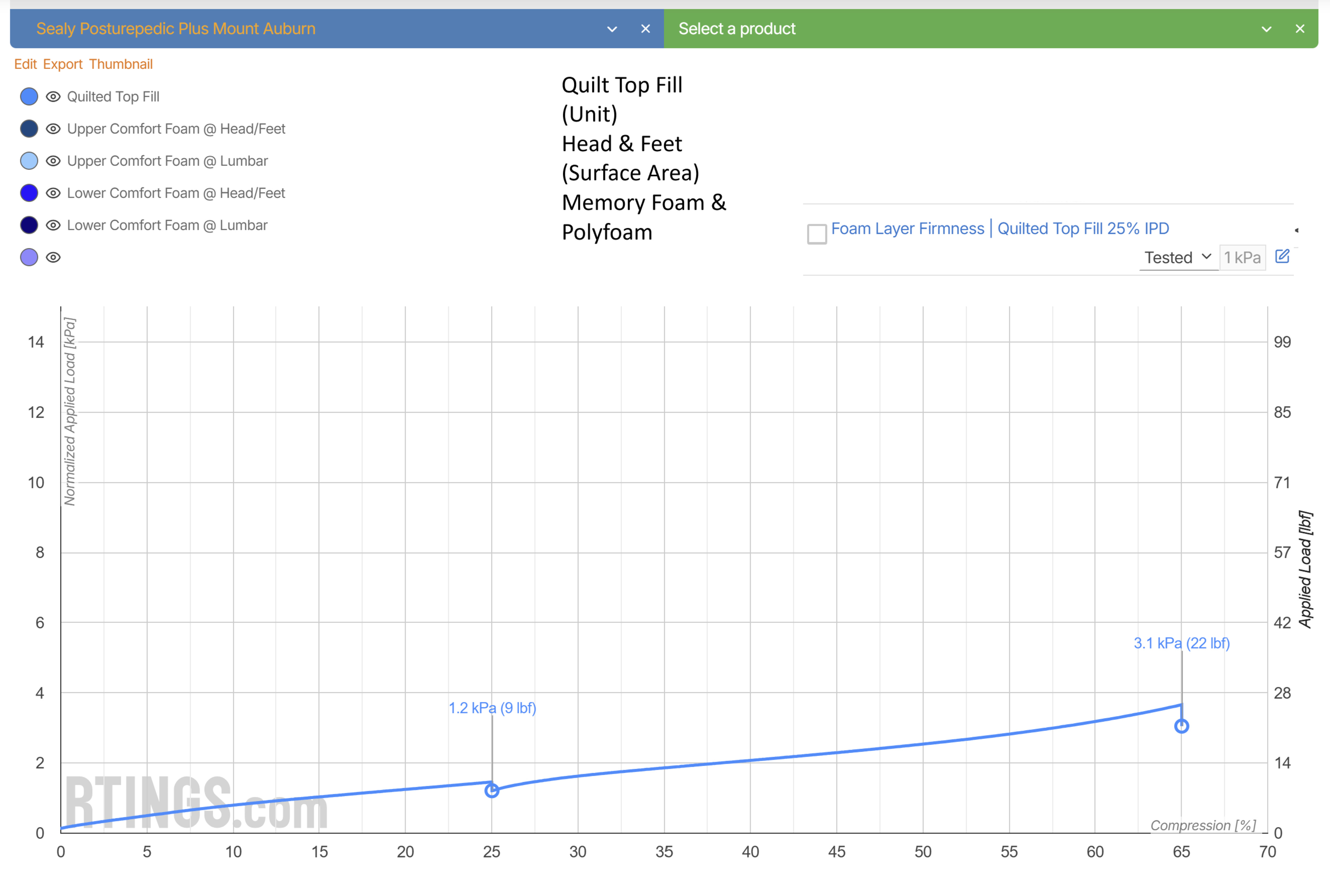Screen dimensions: 1330x896
Task: Open the Tested dropdown menu
Action: click(x=1178, y=257)
